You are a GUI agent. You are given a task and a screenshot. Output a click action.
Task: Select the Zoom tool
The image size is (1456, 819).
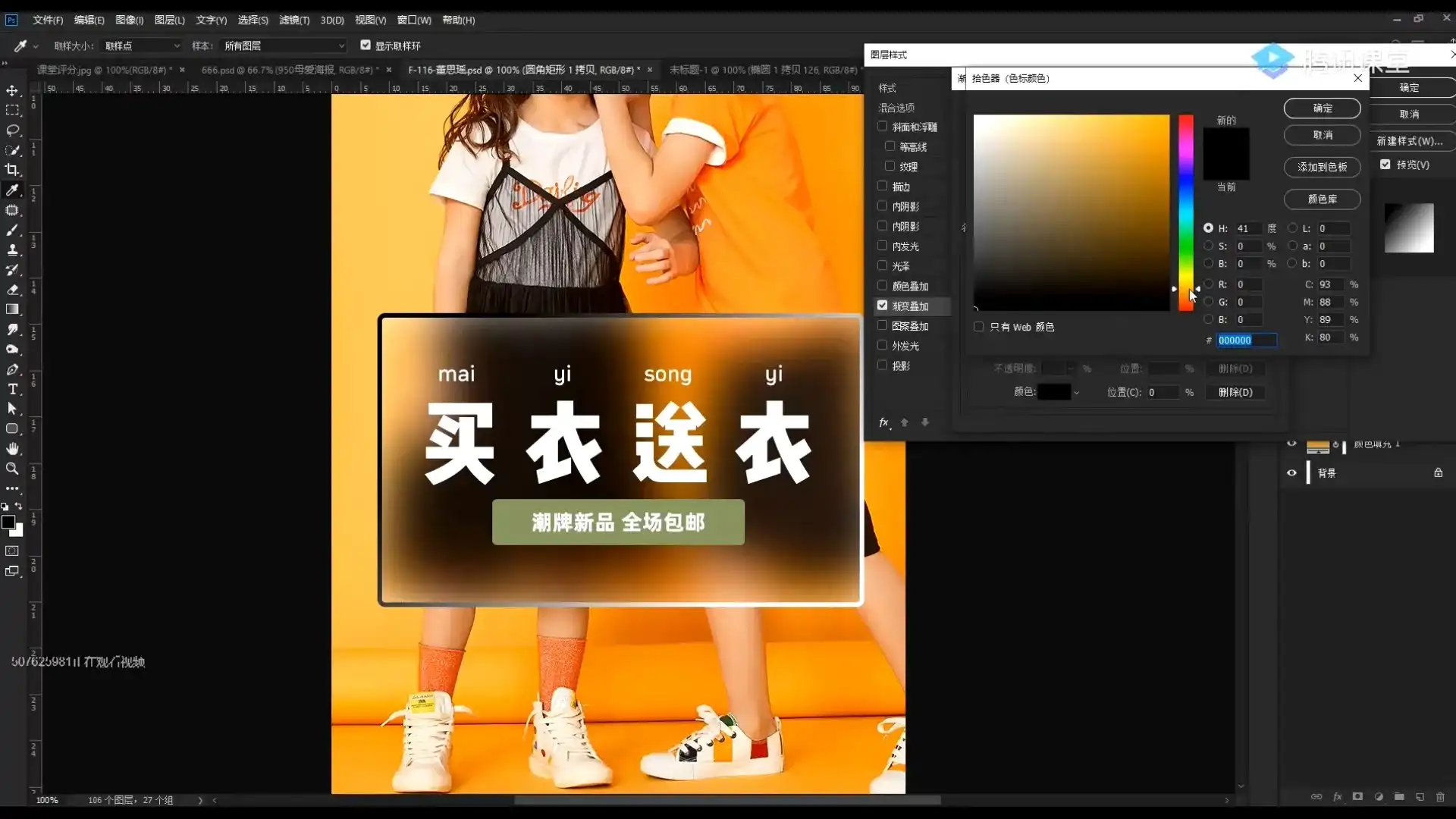12,469
